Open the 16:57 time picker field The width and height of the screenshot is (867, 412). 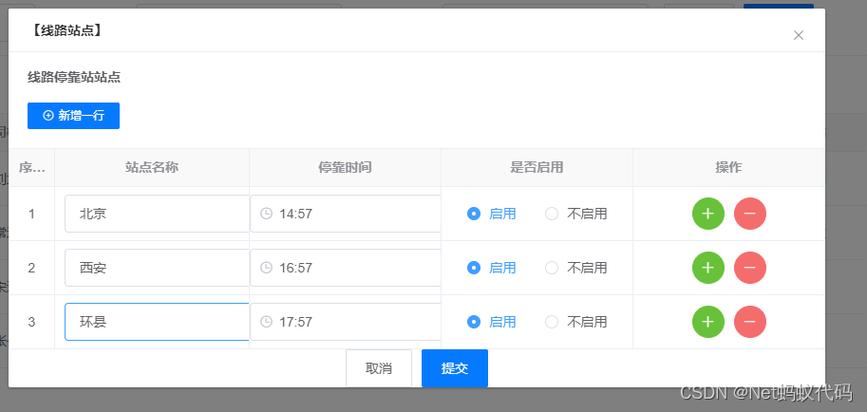coord(346,268)
